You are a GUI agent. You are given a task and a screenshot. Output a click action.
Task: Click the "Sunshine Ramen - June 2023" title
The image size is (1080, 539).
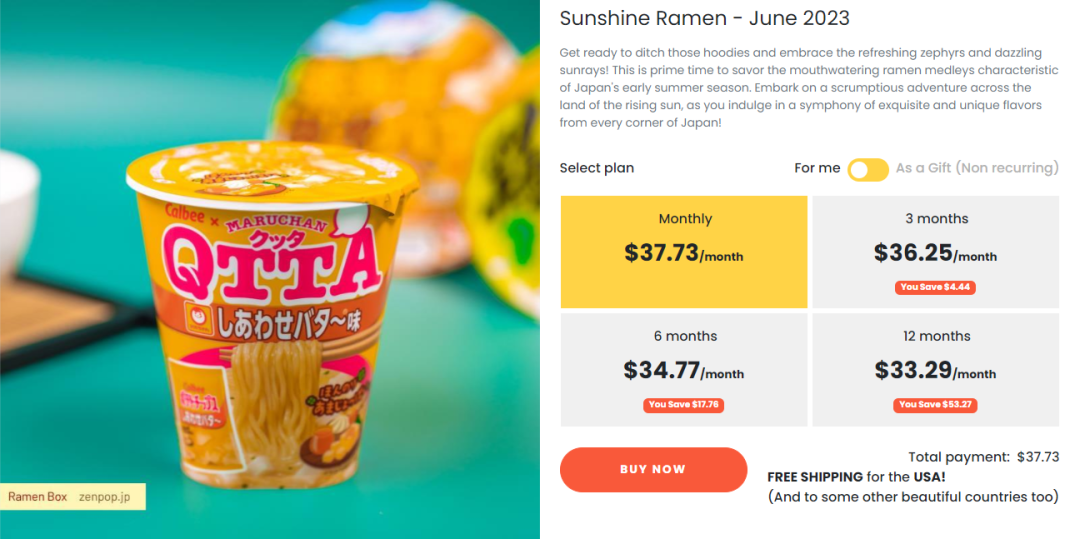704,18
